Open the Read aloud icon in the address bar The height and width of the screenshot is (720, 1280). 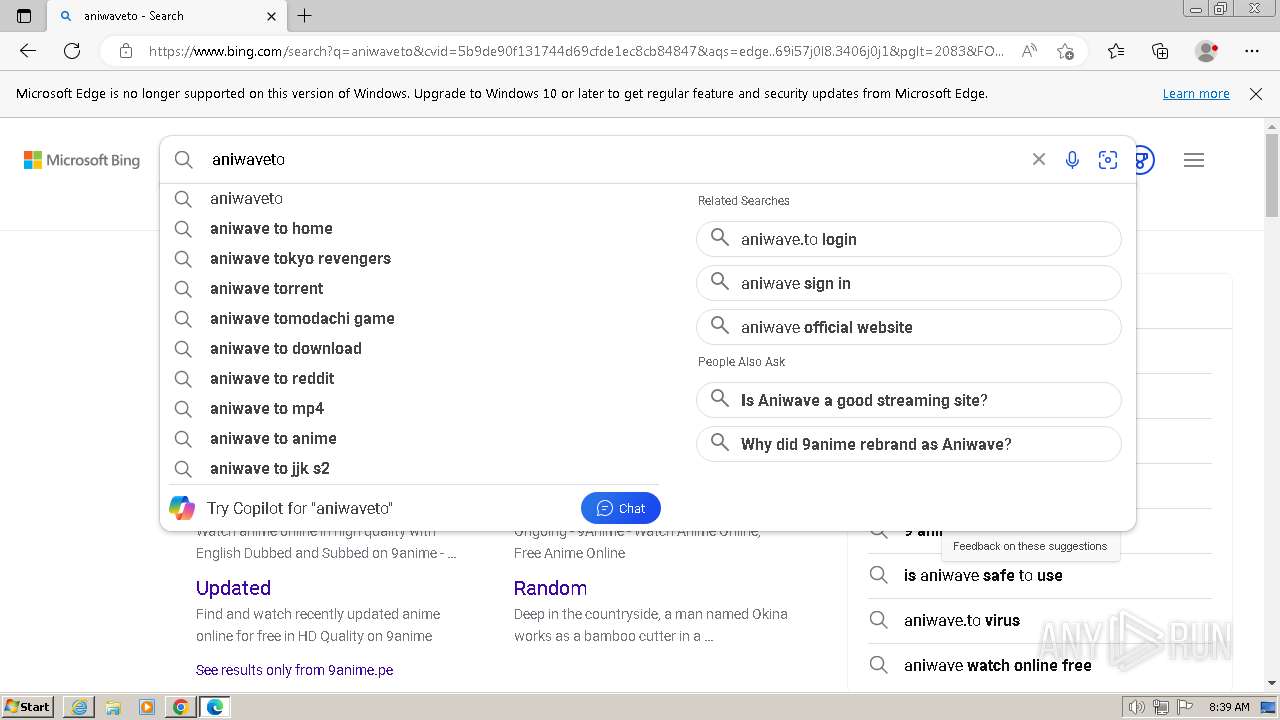[x=1028, y=51]
